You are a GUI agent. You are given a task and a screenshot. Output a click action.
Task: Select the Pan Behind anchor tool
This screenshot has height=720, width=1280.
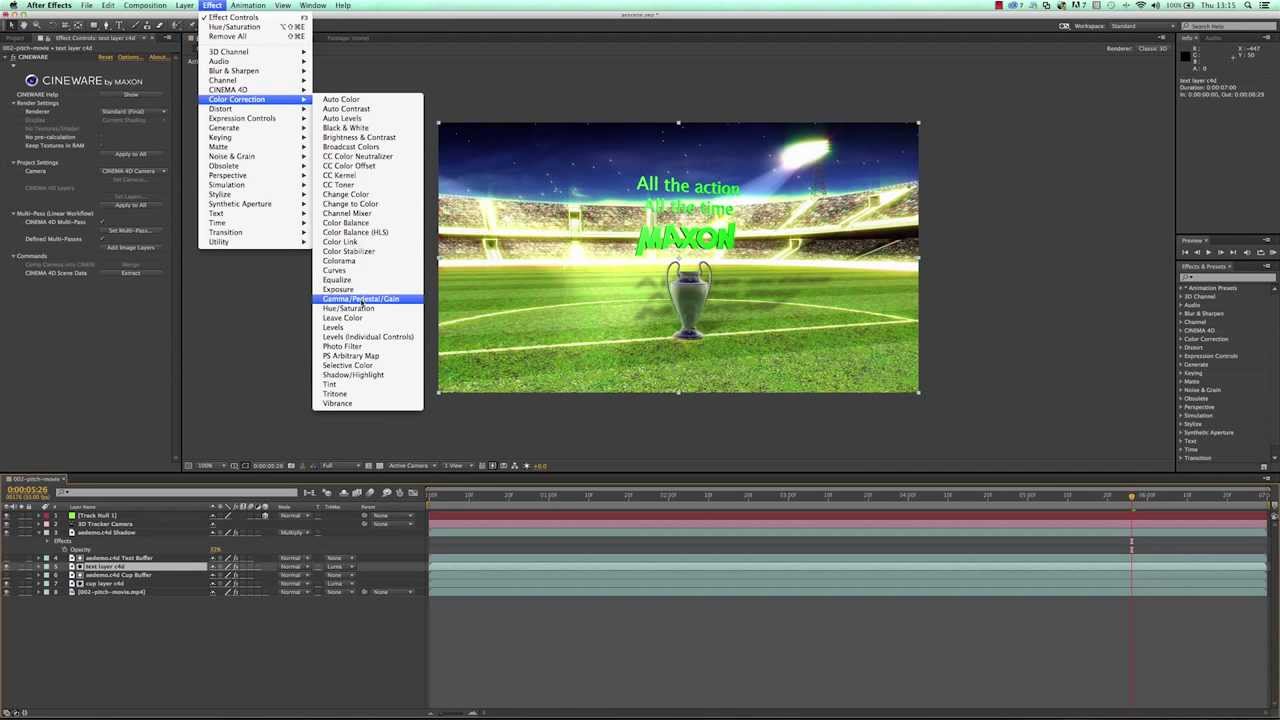point(77,25)
